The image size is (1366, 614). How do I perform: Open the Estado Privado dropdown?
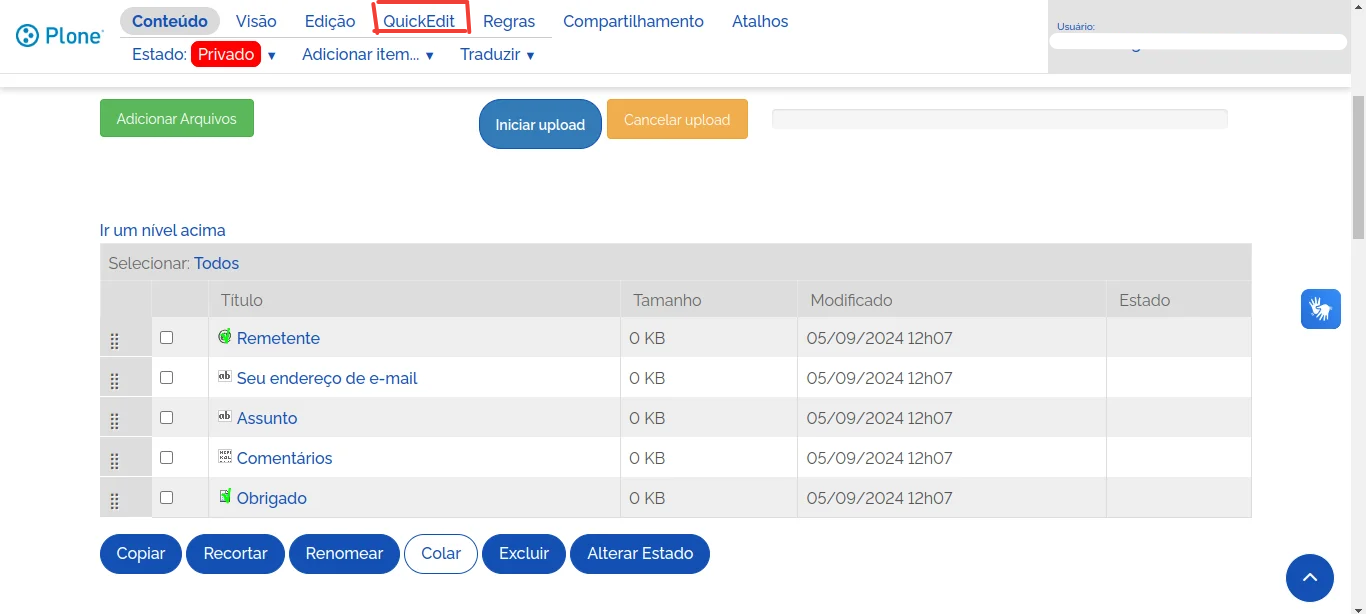pyautogui.click(x=204, y=54)
